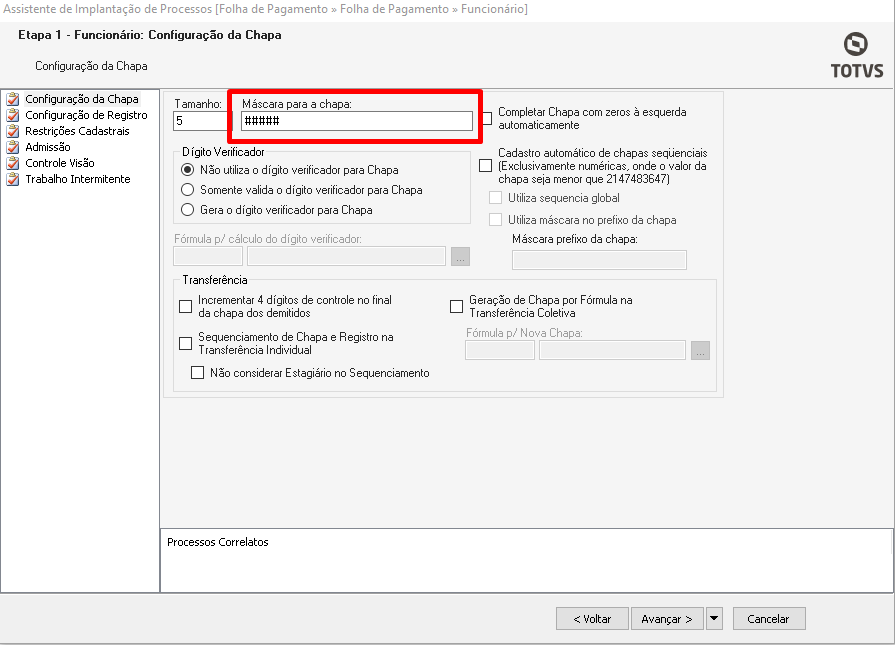Toggle 'Utiliza máscara no prefixo da chapa'
The height and width of the screenshot is (645, 895).
495,220
